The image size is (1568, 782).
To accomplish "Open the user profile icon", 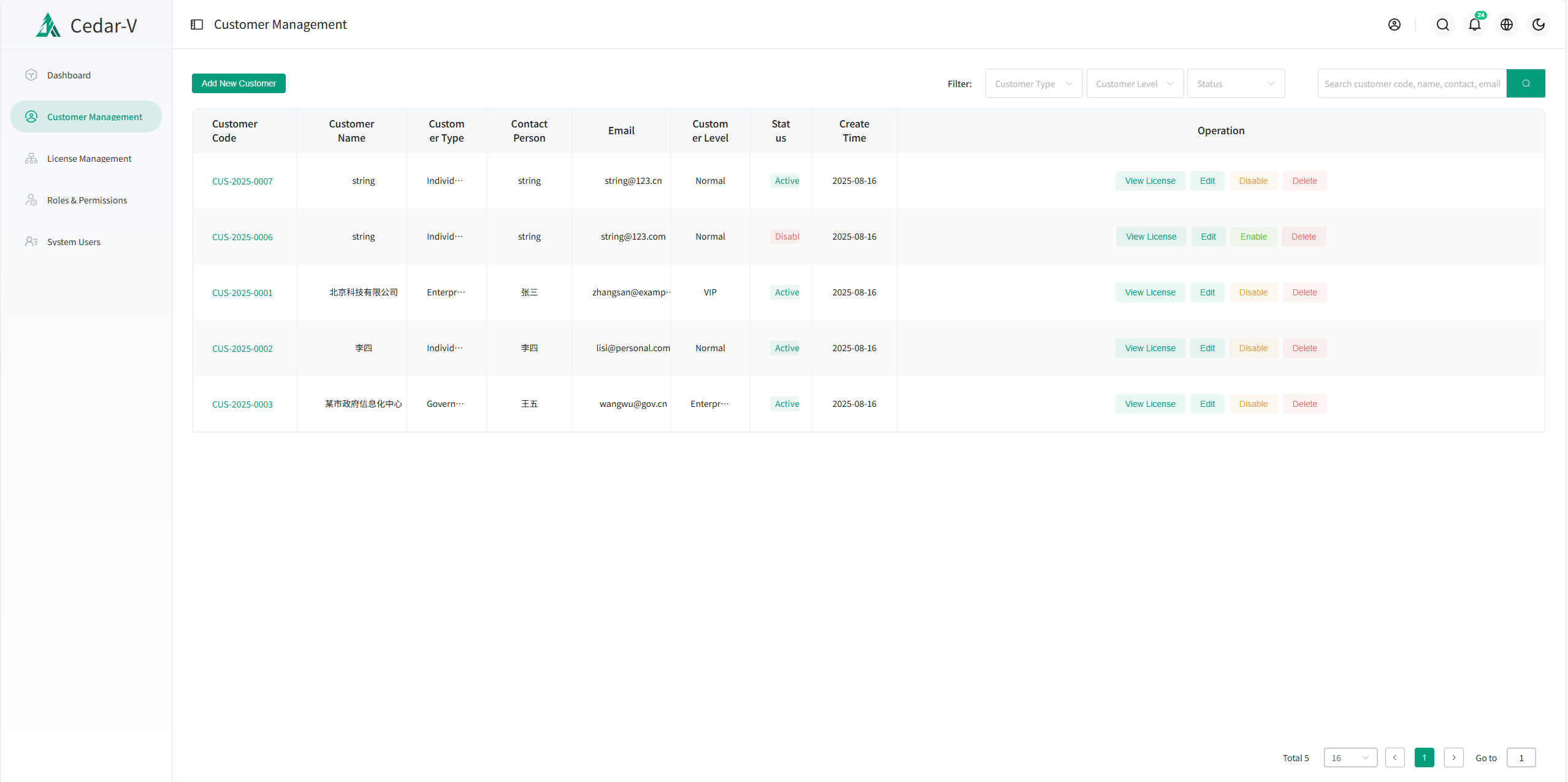I will (x=1394, y=25).
